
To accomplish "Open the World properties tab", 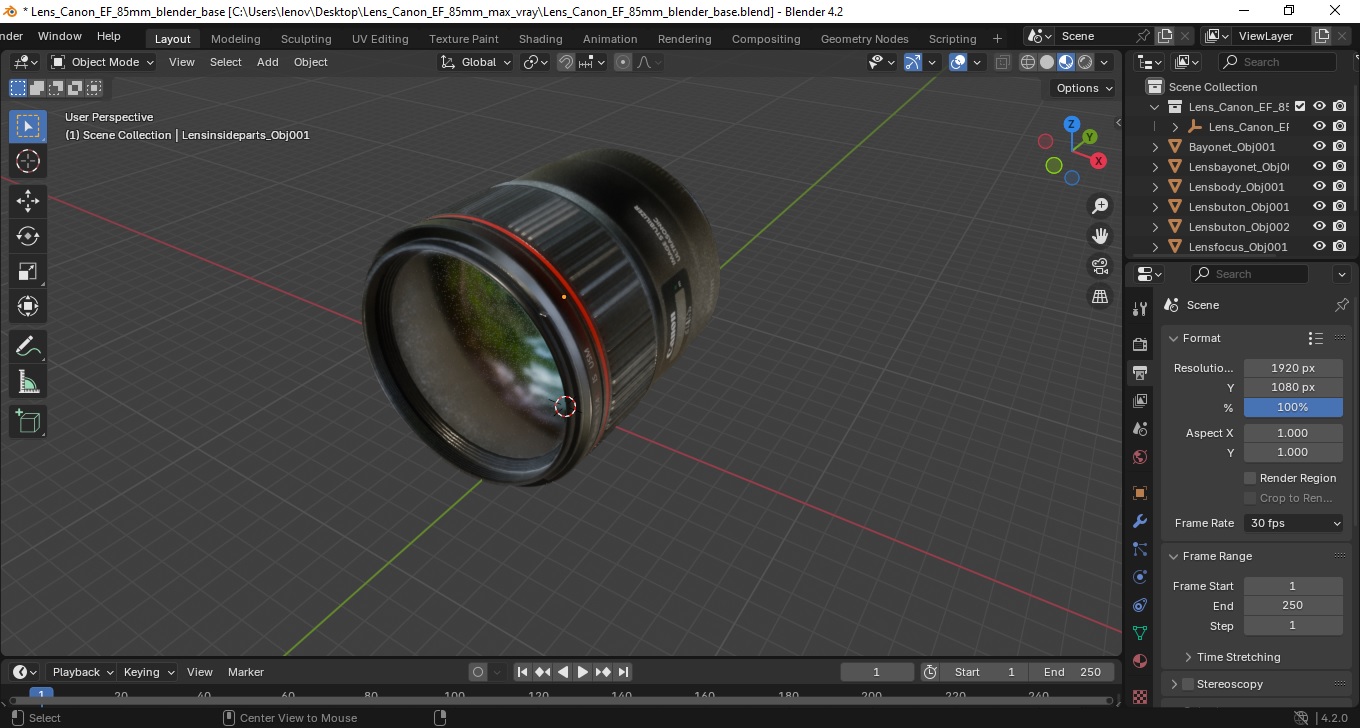I will click(x=1139, y=457).
